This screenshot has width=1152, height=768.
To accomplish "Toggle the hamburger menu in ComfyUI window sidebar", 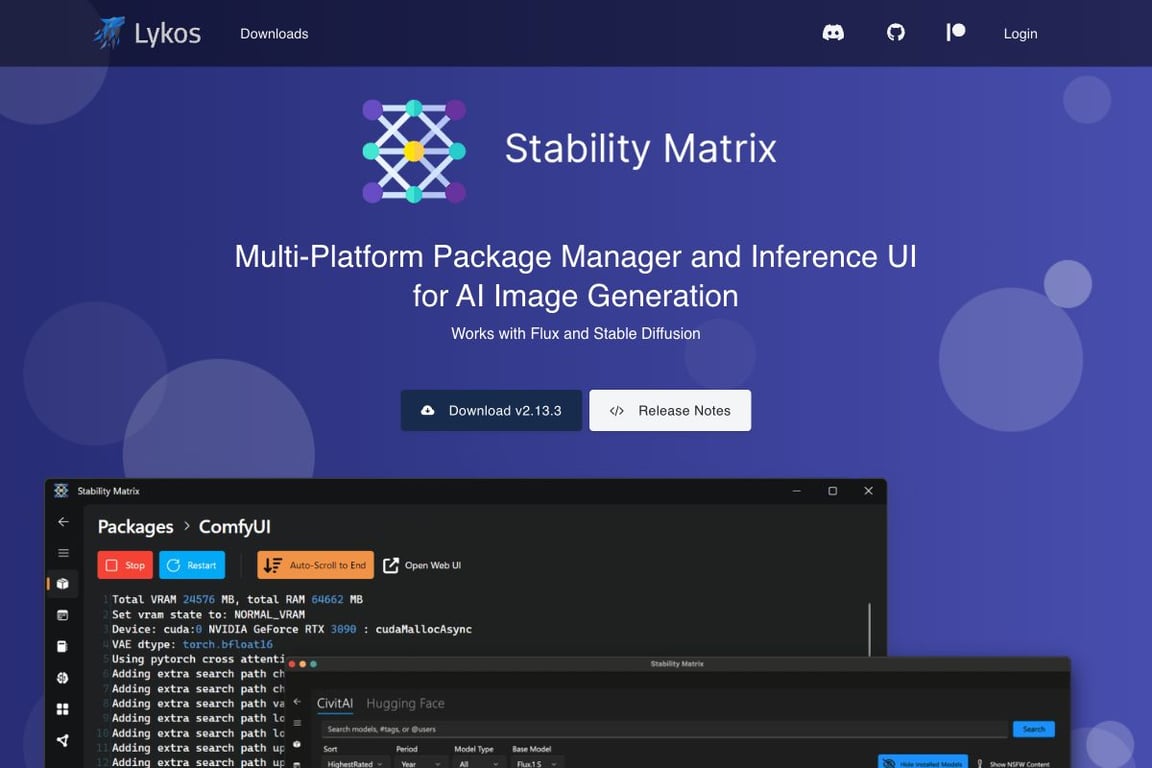I will click(63, 553).
